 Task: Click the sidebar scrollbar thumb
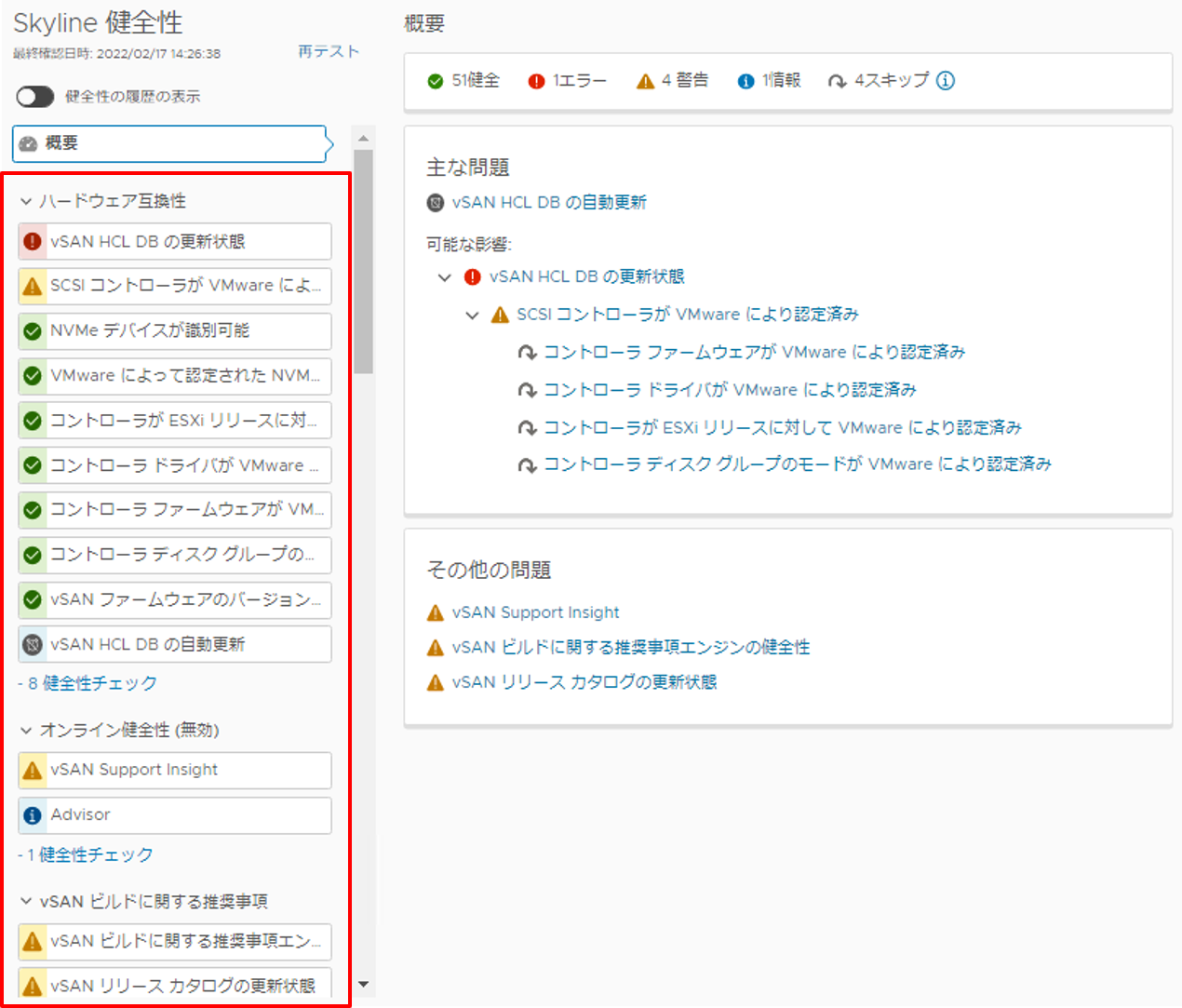pos(363,261)
